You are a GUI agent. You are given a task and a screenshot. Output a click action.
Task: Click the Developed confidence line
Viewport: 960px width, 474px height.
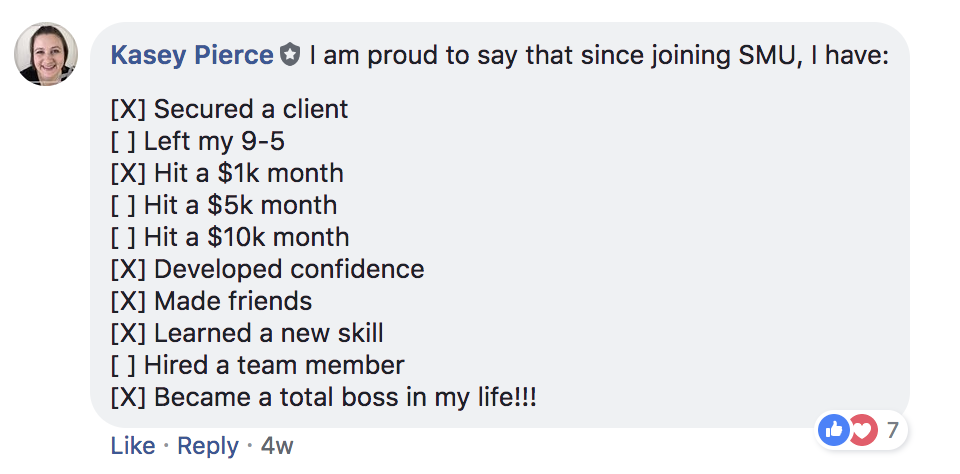click(288, 269)
